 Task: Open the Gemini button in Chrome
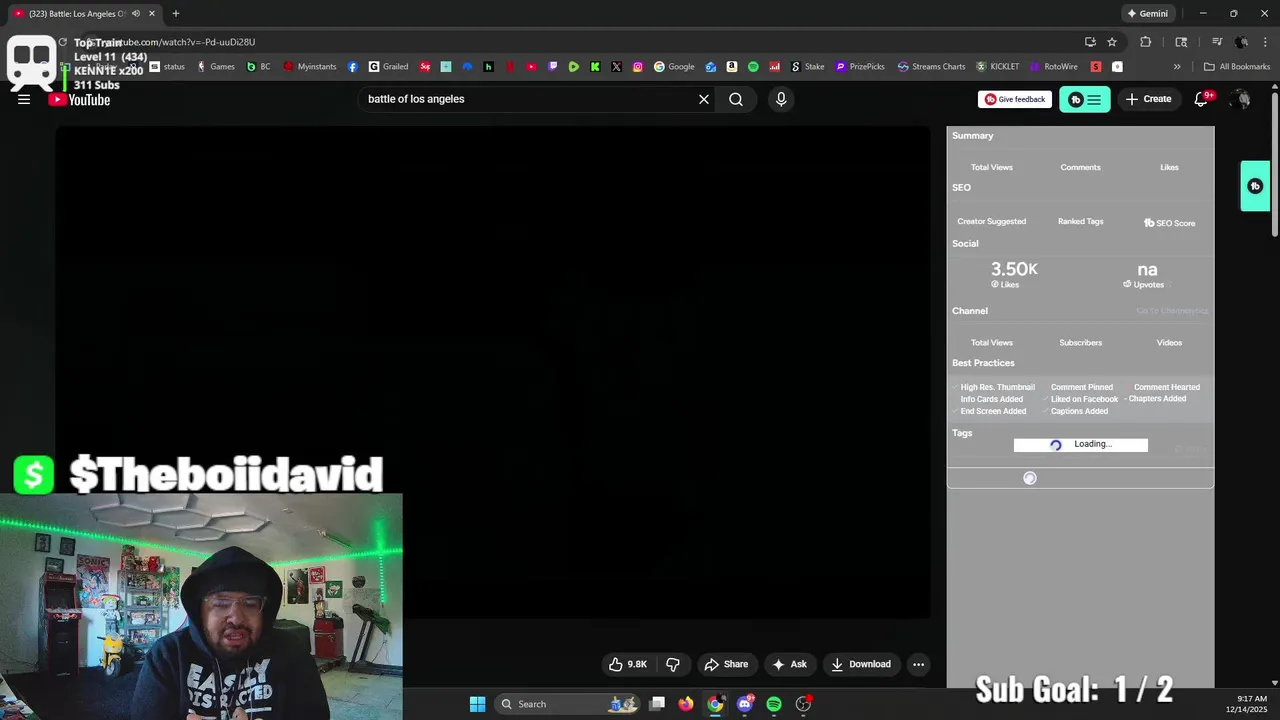pos(1147,13)
